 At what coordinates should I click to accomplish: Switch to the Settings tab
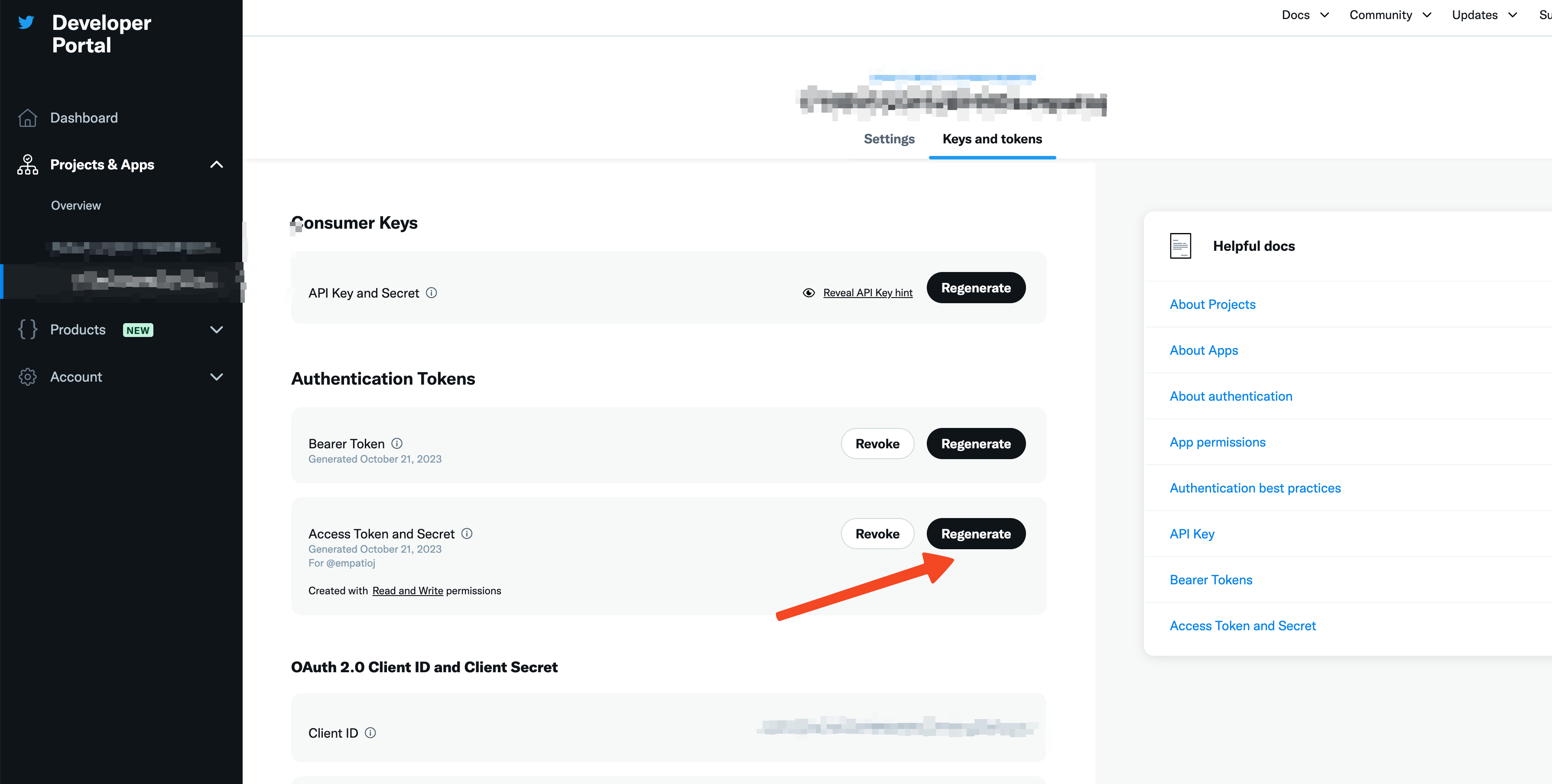click(889, 139)
